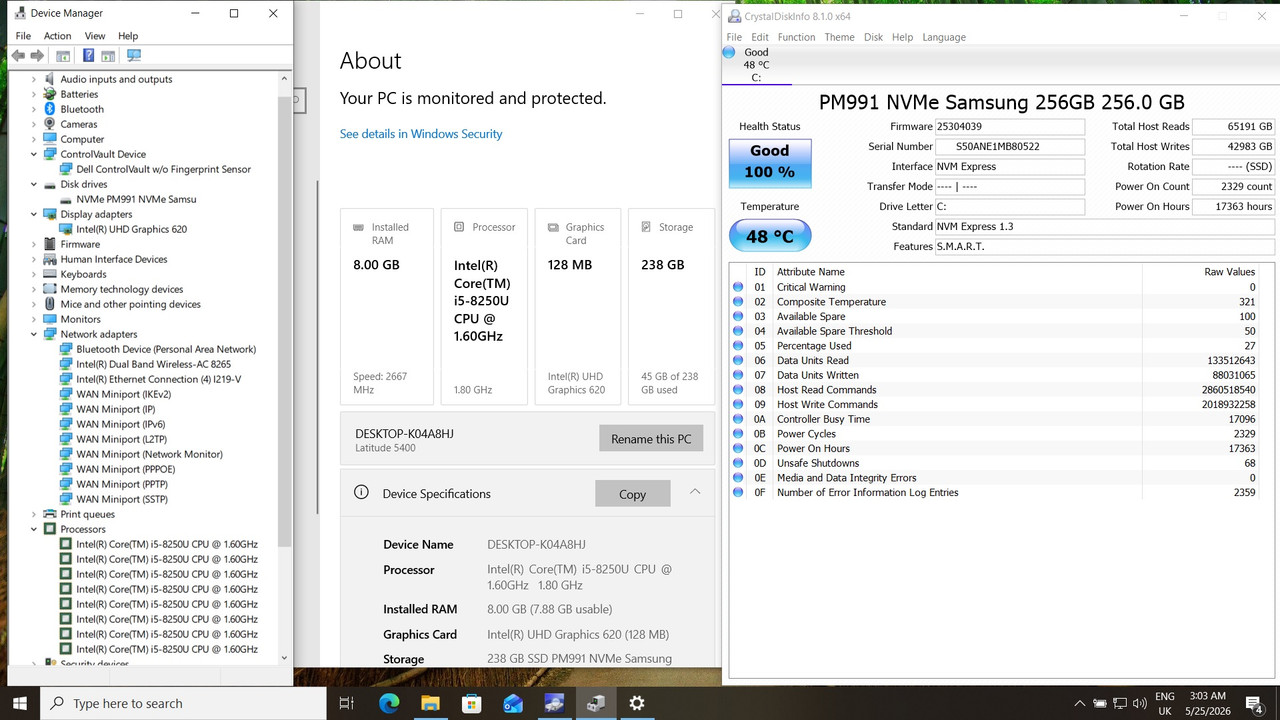Select the Batteries category icon
This screenshot has width=1280, height=720.
point(50,94)
